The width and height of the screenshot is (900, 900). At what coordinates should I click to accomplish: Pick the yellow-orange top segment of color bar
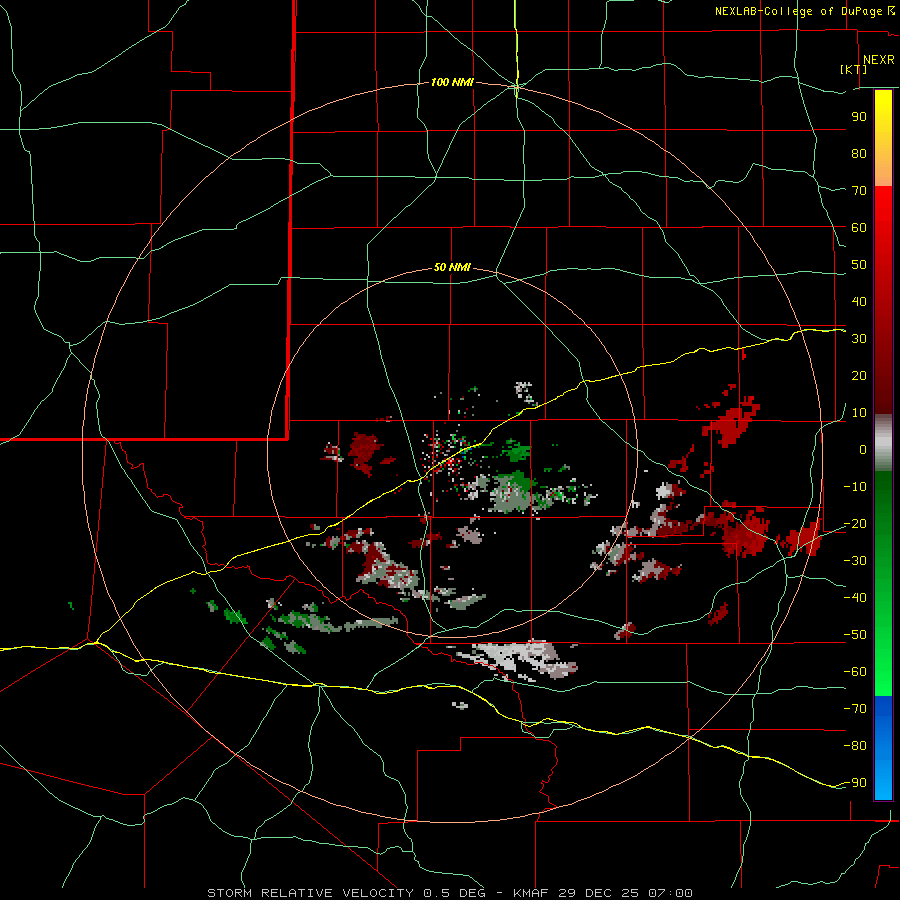coord(883,138)
